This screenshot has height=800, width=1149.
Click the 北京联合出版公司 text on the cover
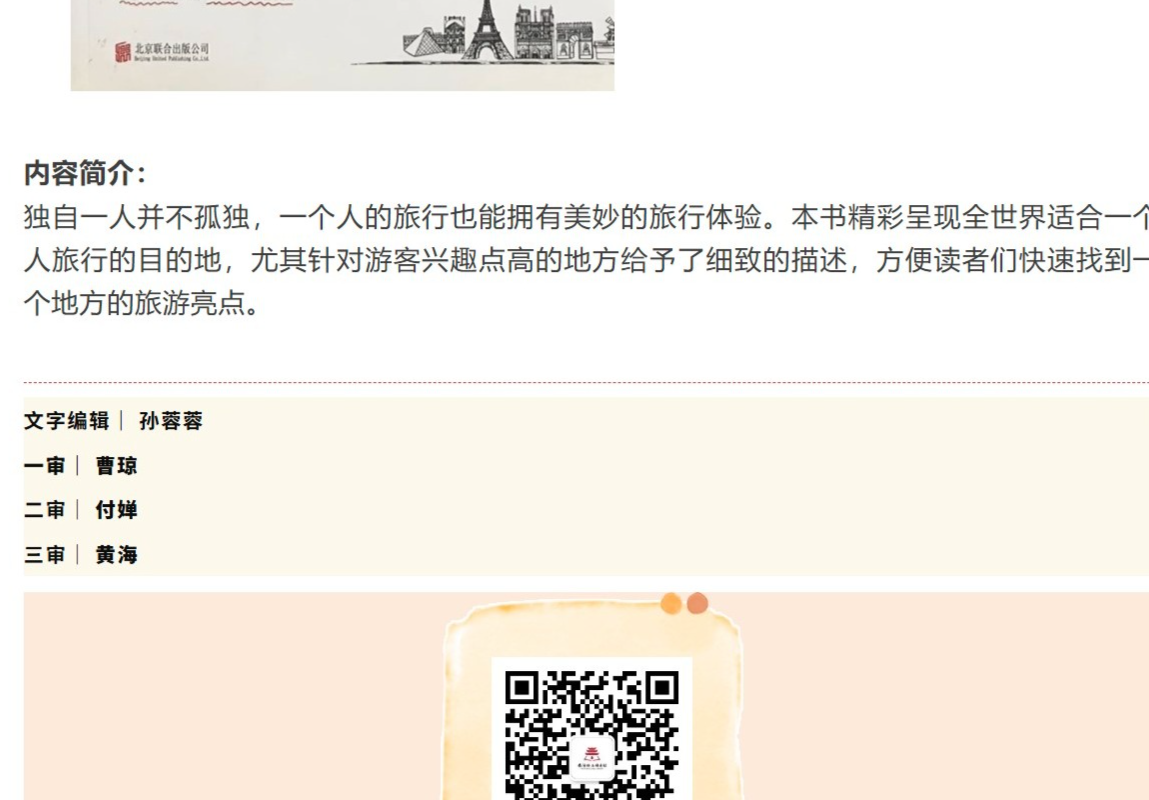171,48
